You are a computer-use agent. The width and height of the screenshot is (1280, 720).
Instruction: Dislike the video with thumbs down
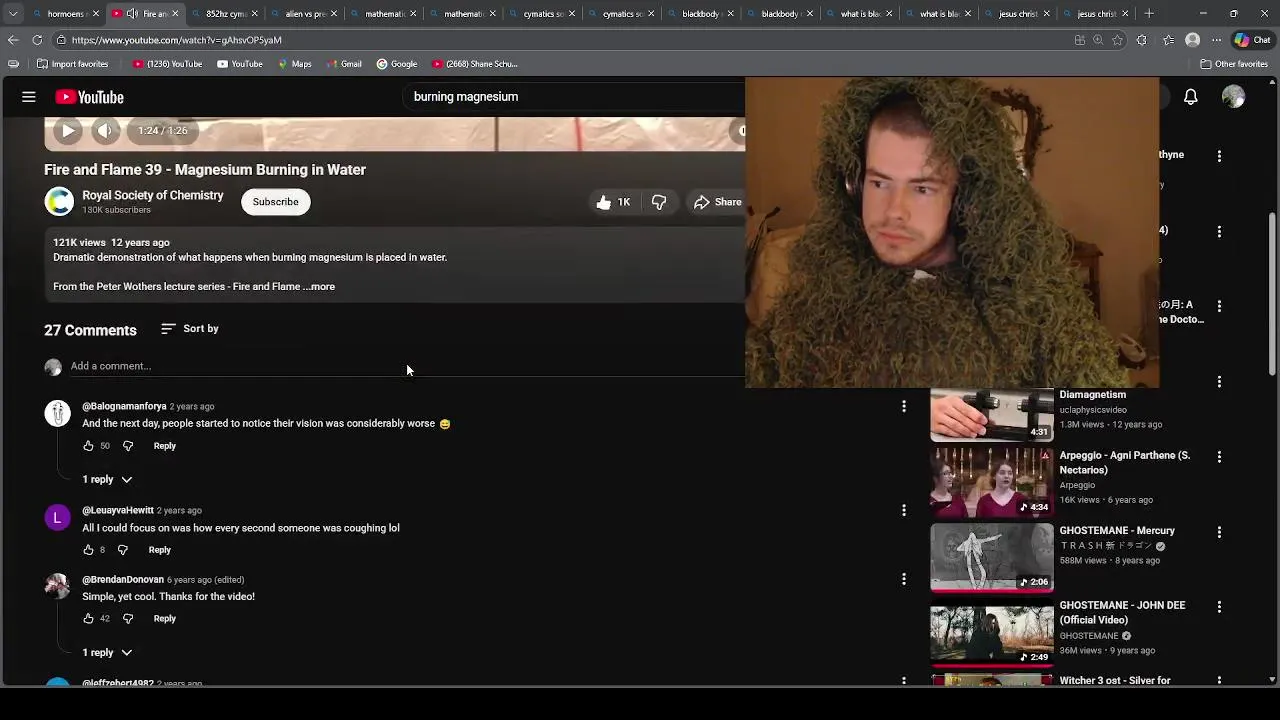659,202
